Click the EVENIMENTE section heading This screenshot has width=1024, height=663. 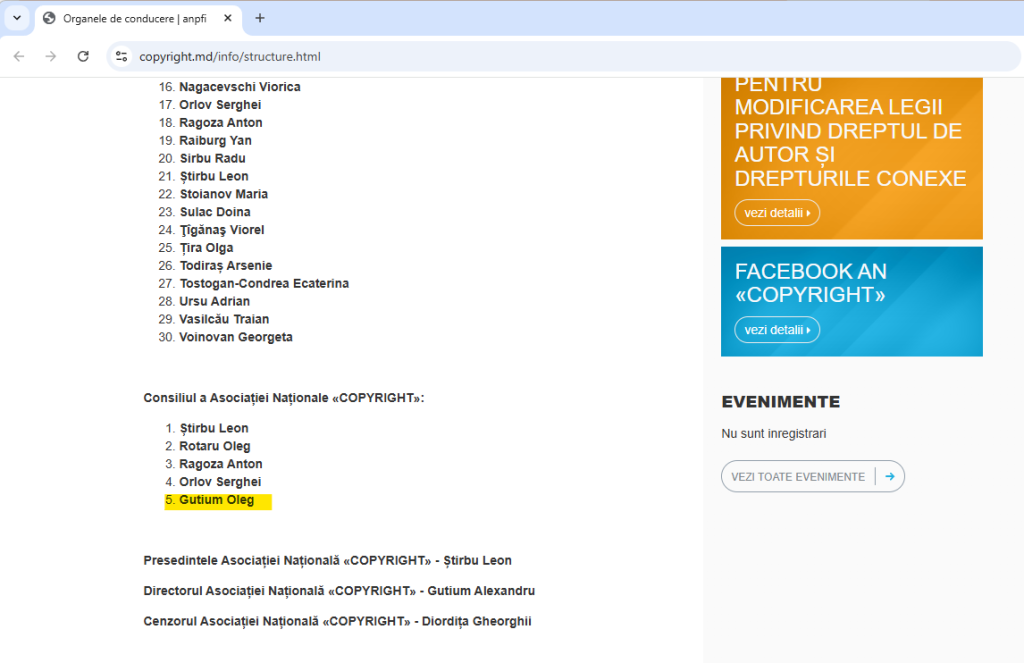(x=780, y=402)
